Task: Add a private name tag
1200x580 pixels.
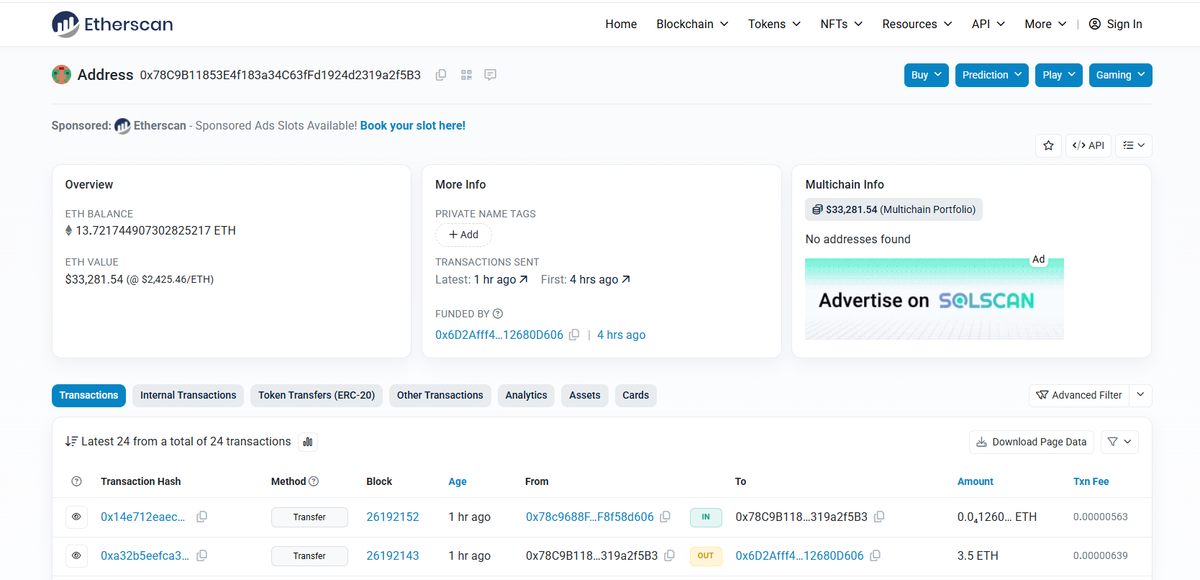Action: (463, 235)
